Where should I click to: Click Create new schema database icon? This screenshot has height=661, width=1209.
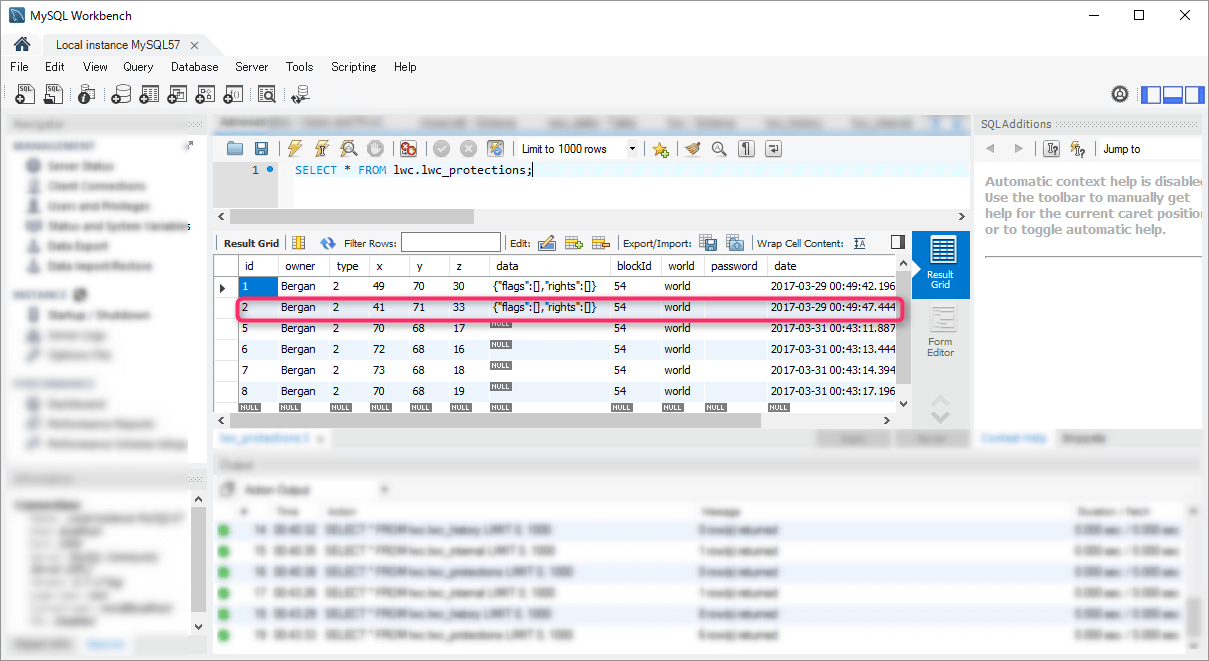coord(121,94)
